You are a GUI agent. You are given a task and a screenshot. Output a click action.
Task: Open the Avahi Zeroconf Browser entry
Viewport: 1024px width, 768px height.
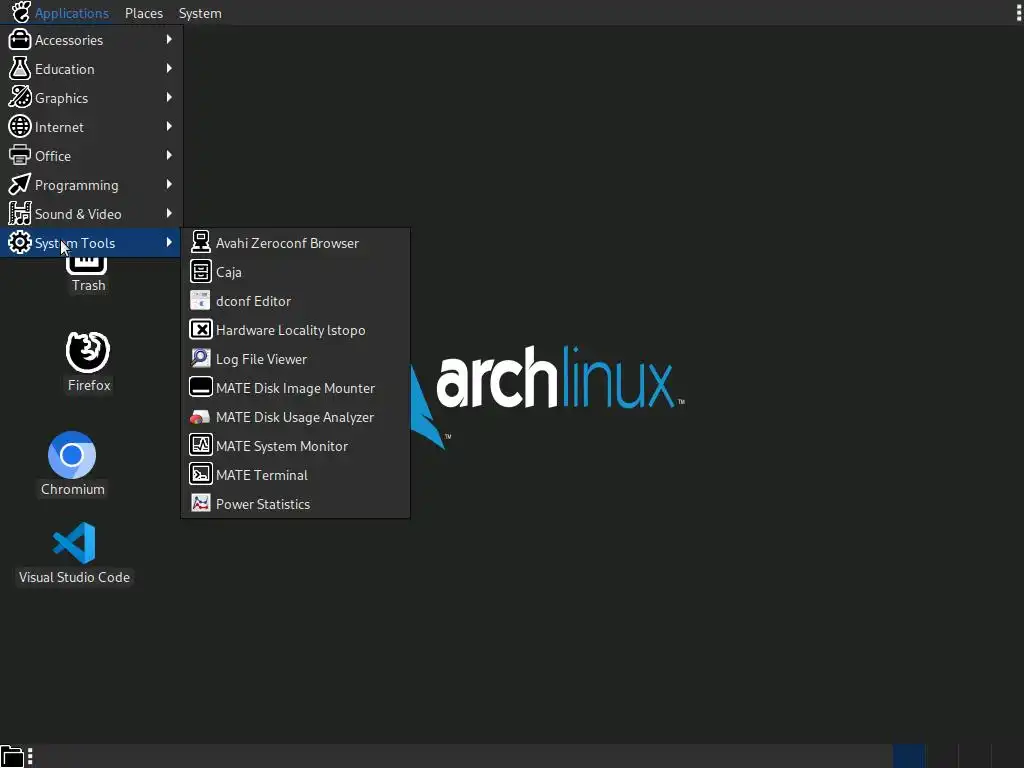(x=295, y=243)
